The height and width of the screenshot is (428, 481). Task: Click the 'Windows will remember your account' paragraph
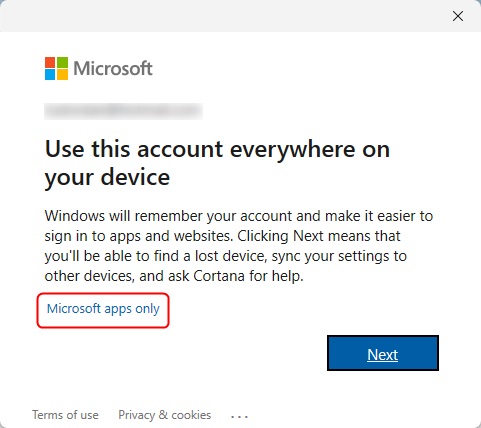coord(239,246)
